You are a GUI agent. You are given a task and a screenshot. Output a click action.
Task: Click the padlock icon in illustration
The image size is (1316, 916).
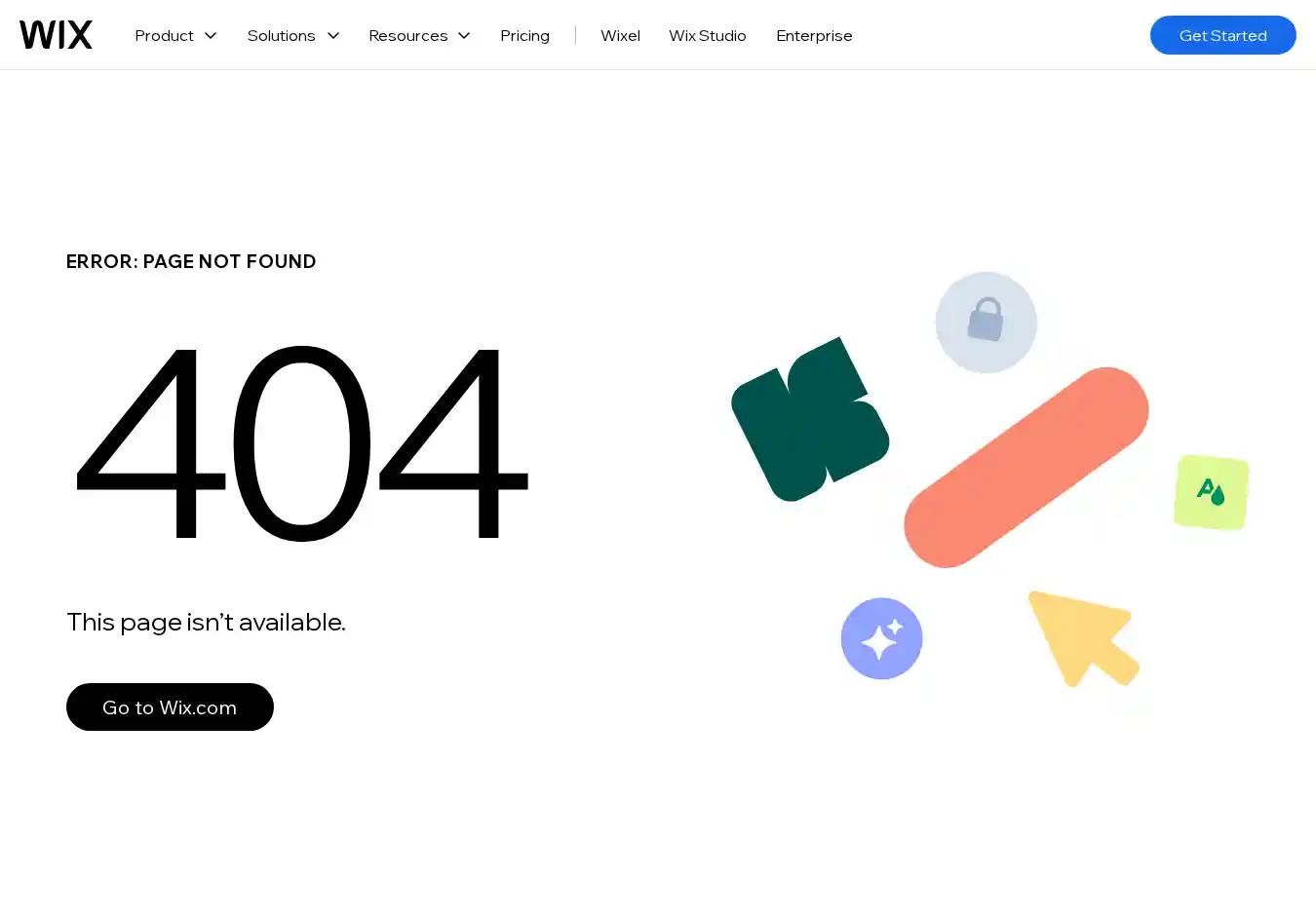pos(986,322)
